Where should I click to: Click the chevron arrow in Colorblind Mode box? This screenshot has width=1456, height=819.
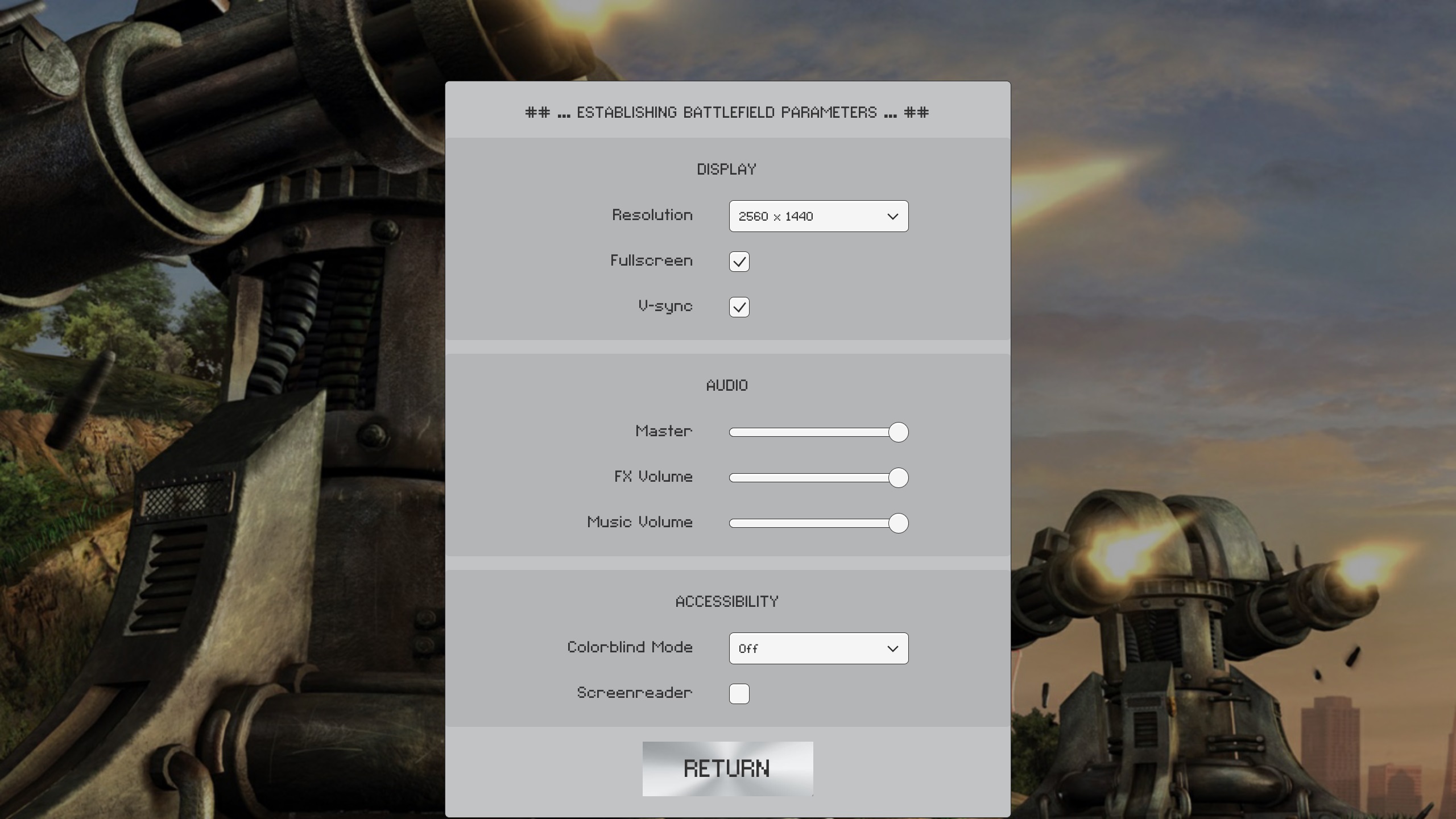coord(892,649)
